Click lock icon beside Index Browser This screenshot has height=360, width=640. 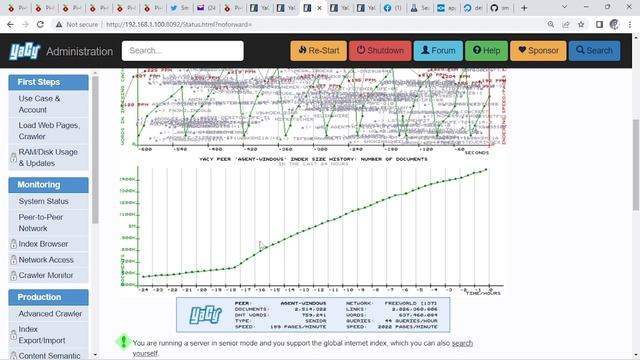[13, 244]
